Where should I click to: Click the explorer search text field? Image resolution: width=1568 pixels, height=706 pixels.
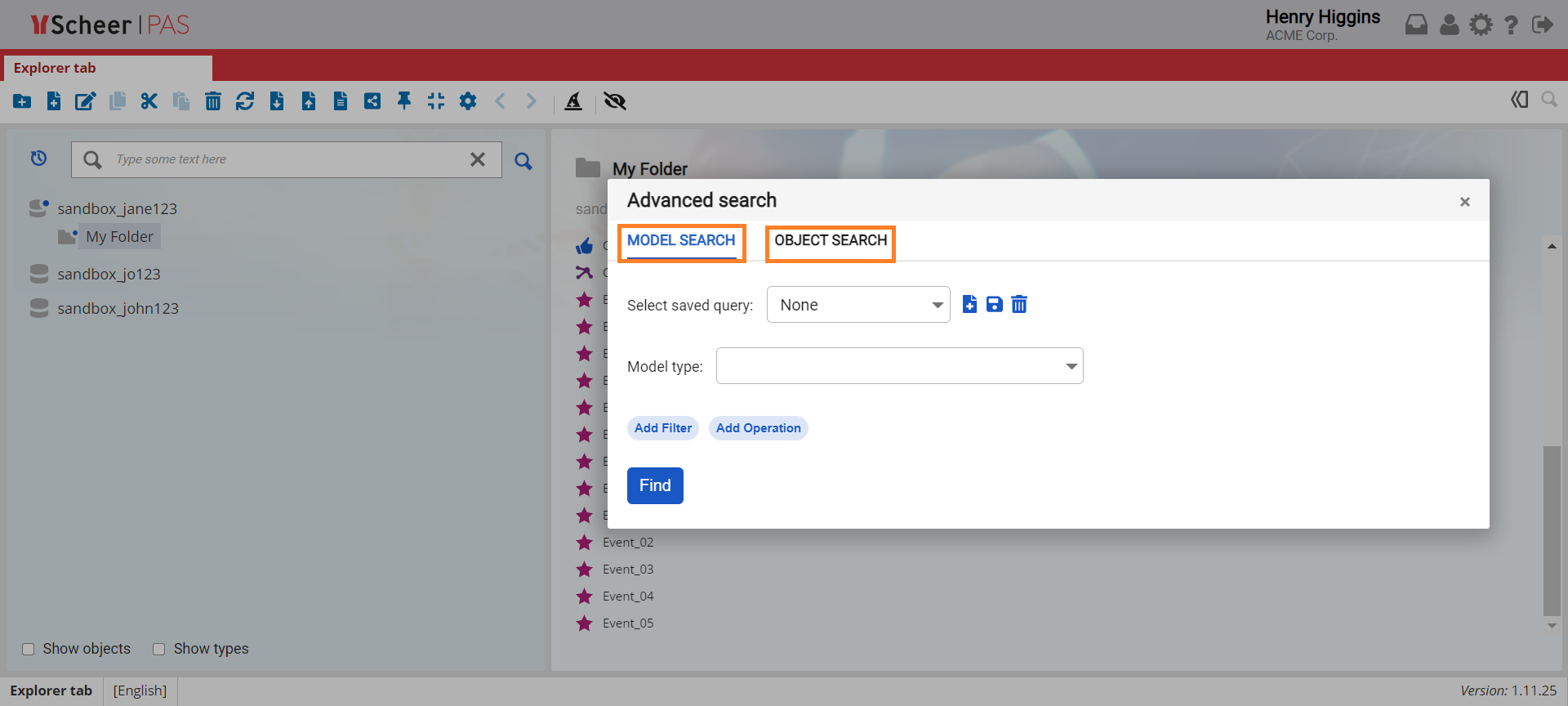[286, 159]
